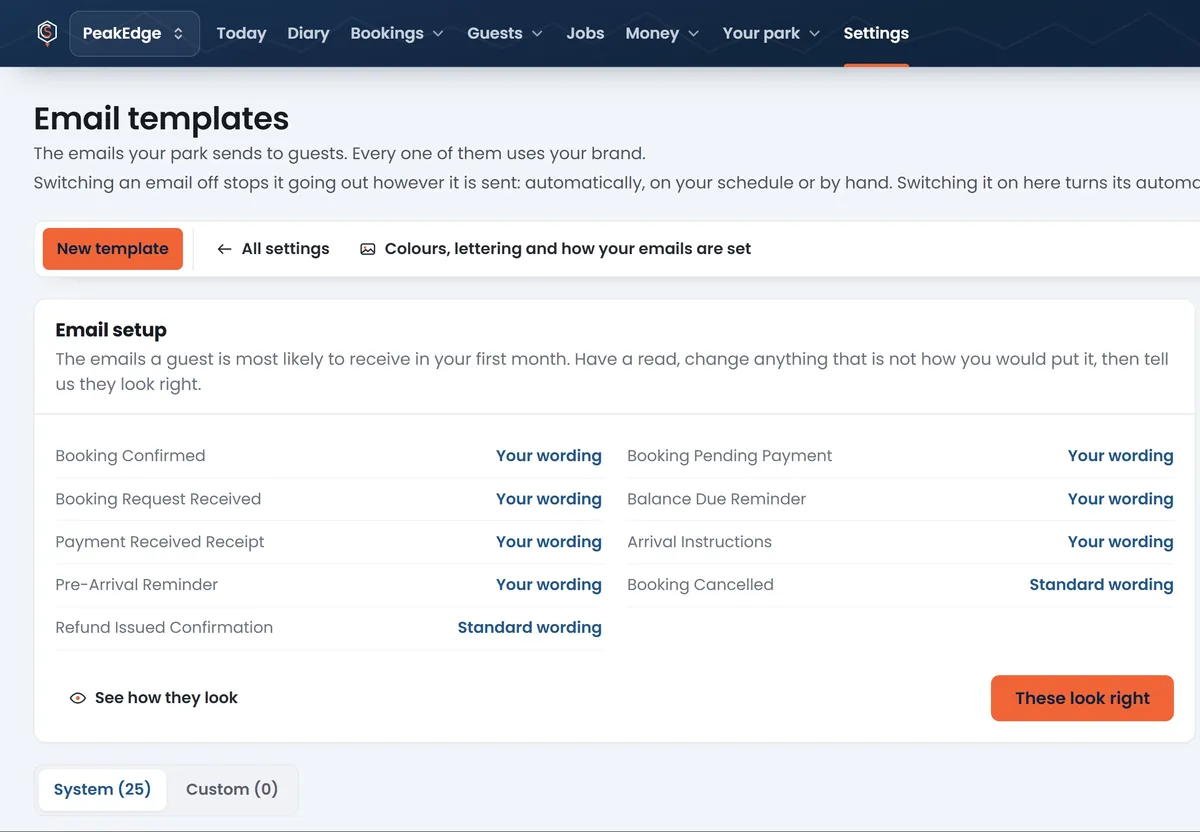Click the Balance Due Reminder label
Viewport: 1200px width, 832px height.
[716, 499]
